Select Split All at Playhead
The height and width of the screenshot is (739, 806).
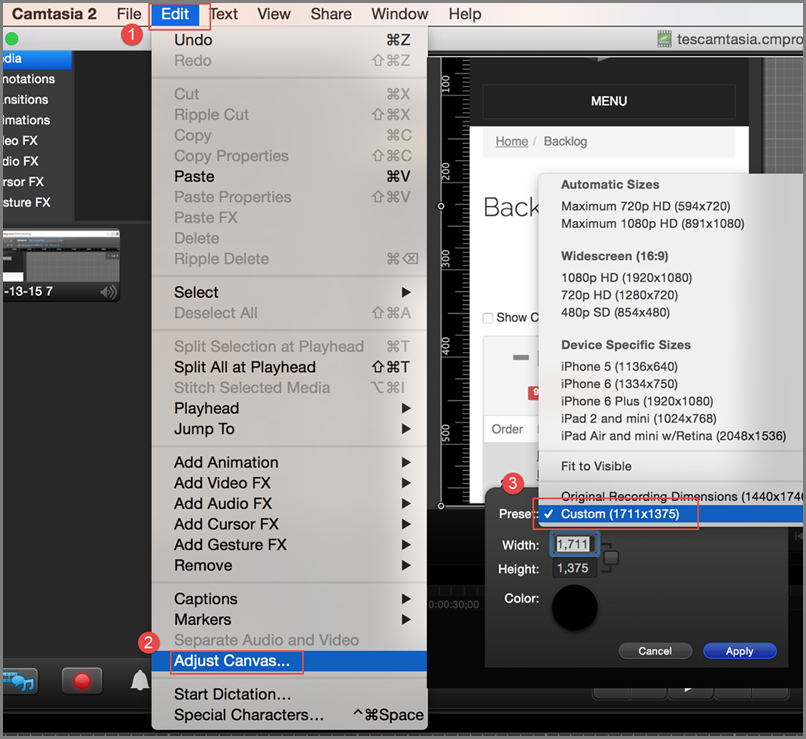pos(244,367)
